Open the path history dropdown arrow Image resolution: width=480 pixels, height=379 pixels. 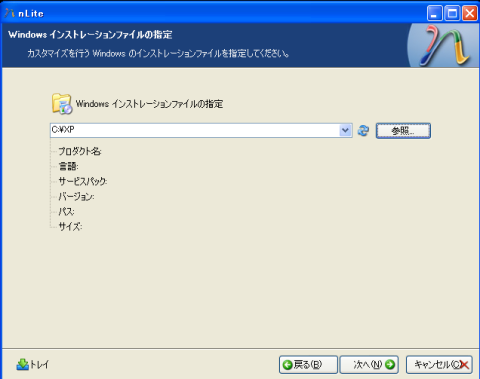[345, 130]
